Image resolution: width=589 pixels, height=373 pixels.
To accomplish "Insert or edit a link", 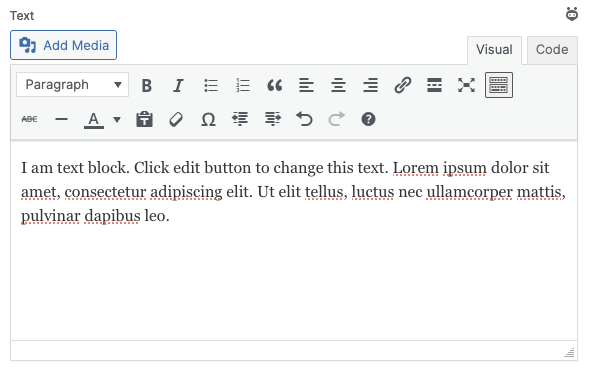I will 403,85.
